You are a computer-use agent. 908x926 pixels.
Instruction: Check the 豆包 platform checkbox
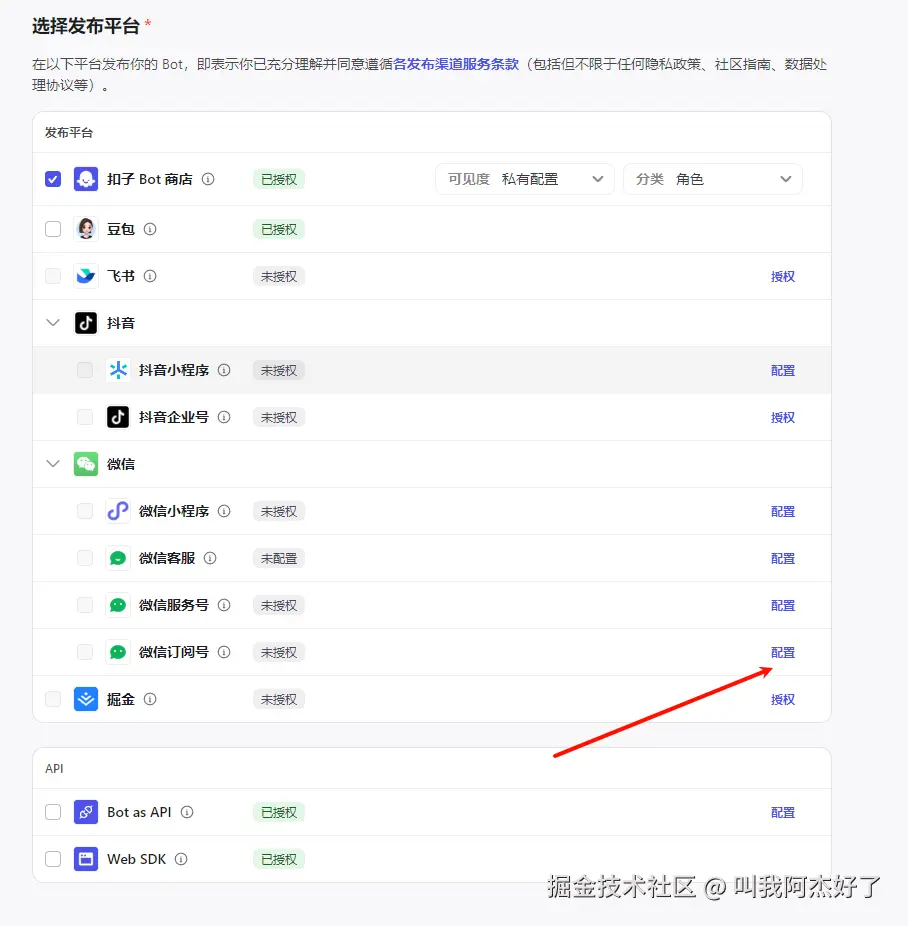pos(53,229)
